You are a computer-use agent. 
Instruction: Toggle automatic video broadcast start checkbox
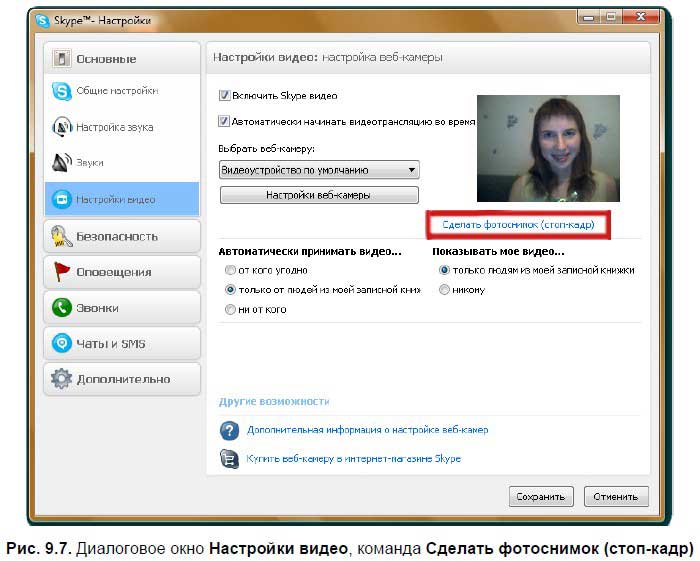click(224, 121)
